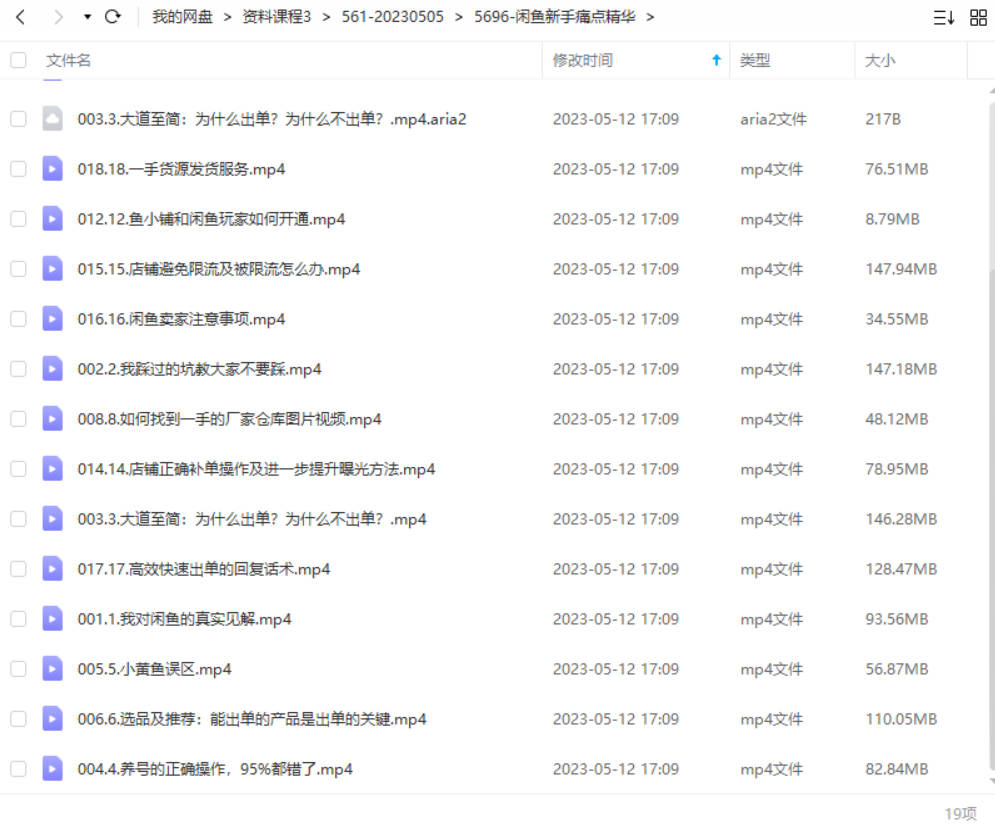Sort by 修改时间 column header

point(583,60)
